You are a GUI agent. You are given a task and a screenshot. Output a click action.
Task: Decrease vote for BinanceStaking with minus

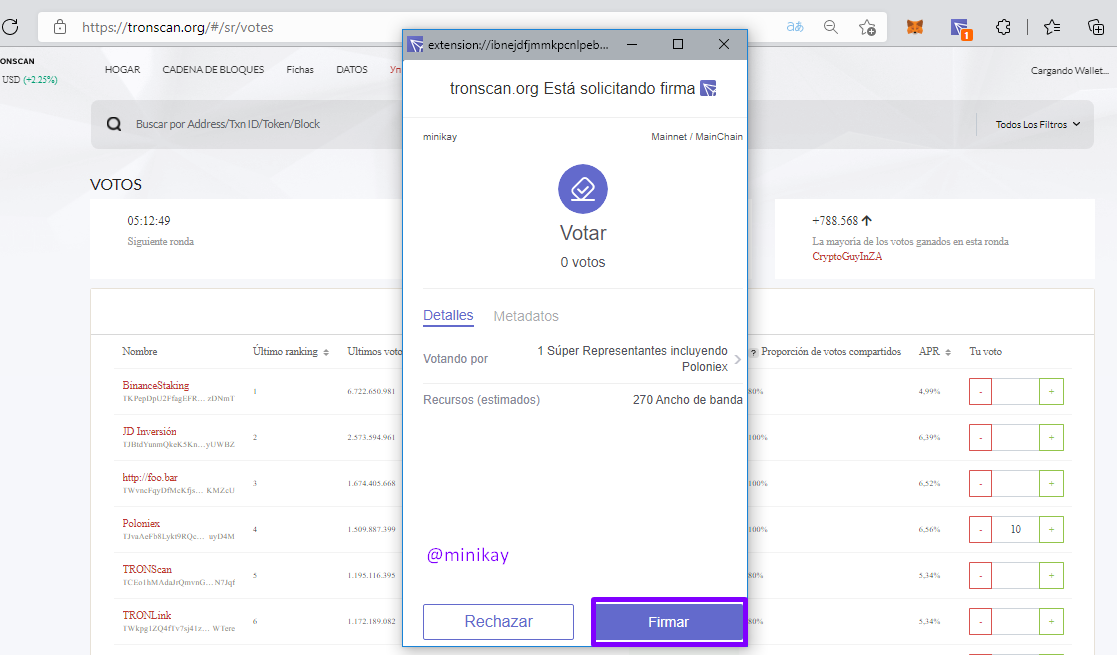980,391
